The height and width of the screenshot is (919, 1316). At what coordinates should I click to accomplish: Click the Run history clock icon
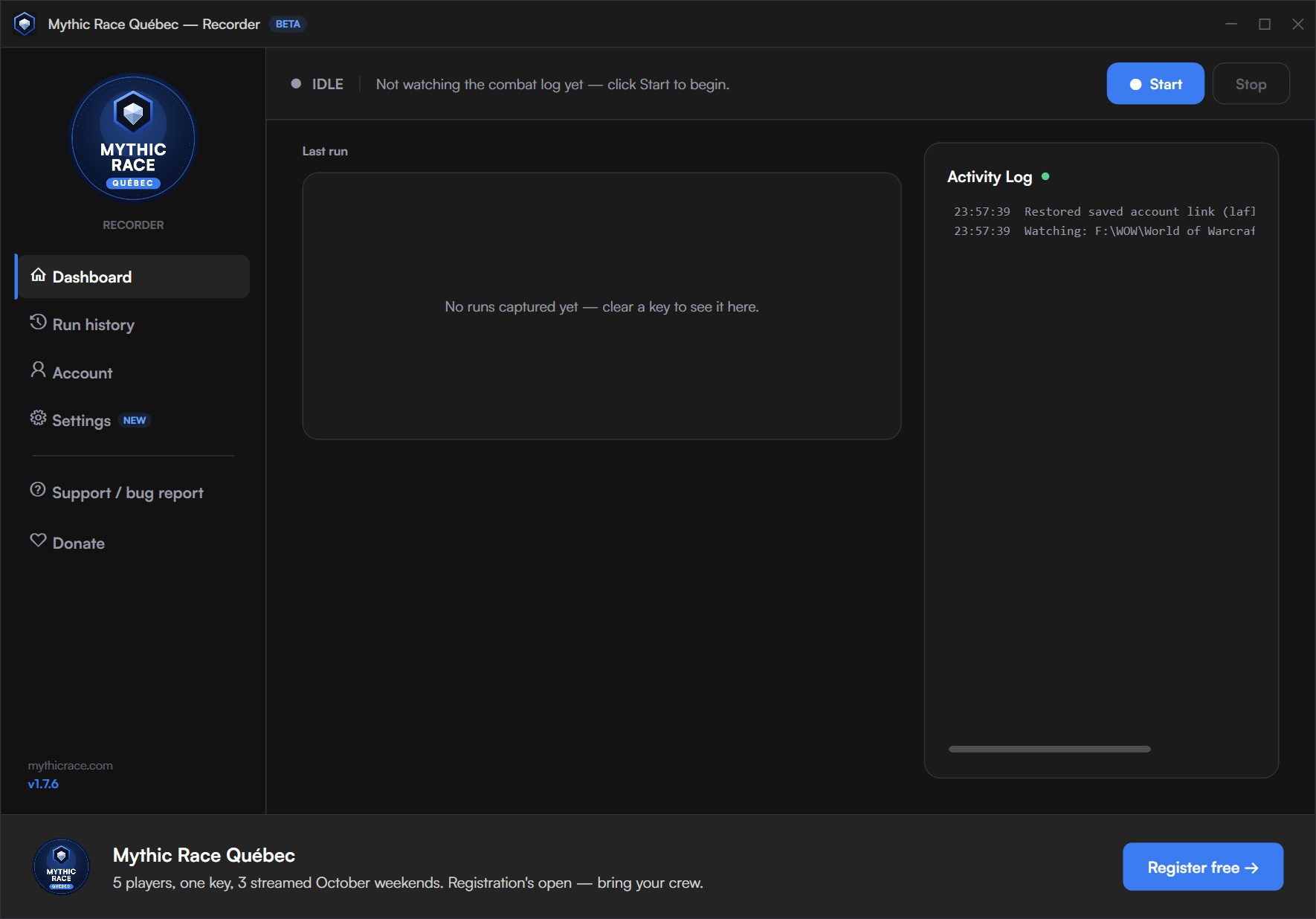[38, 323]
